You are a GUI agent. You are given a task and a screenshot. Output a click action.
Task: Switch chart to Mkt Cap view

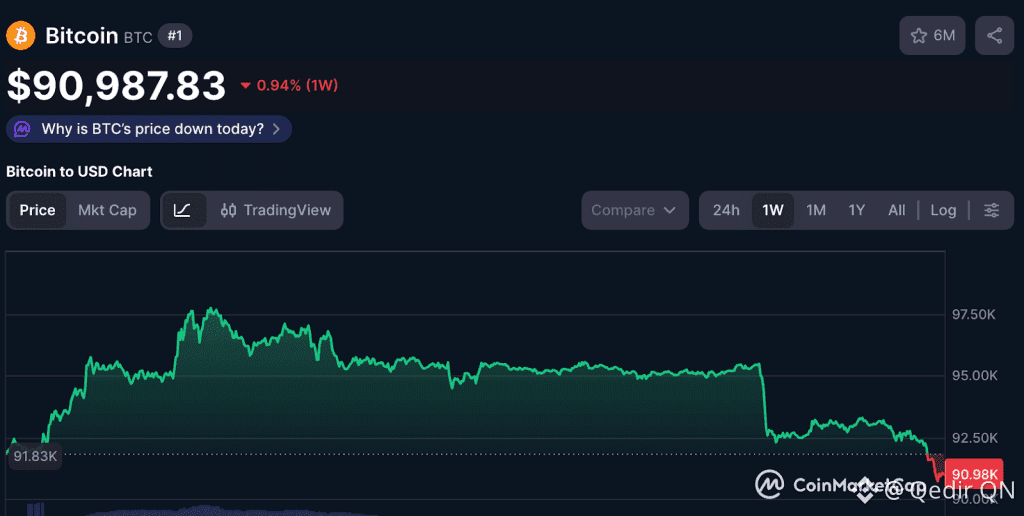tap(107, 210)
